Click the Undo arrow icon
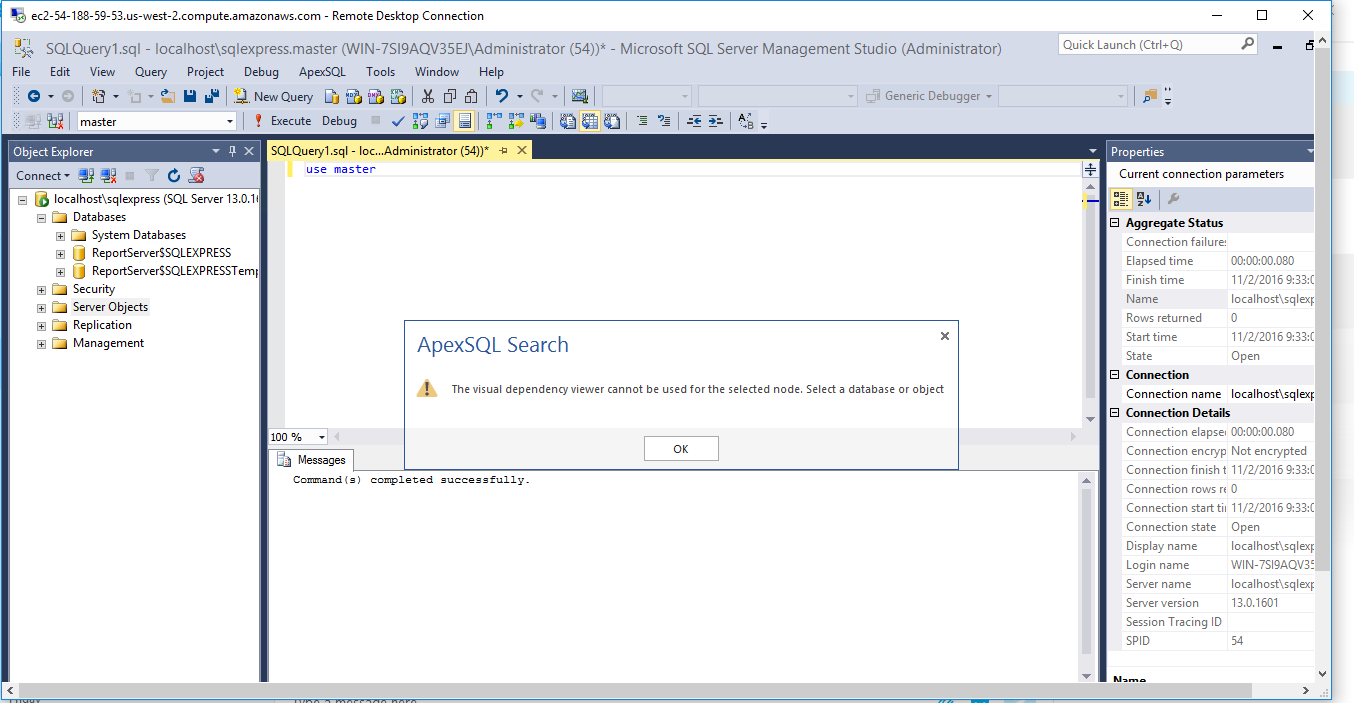 (502, 96)
